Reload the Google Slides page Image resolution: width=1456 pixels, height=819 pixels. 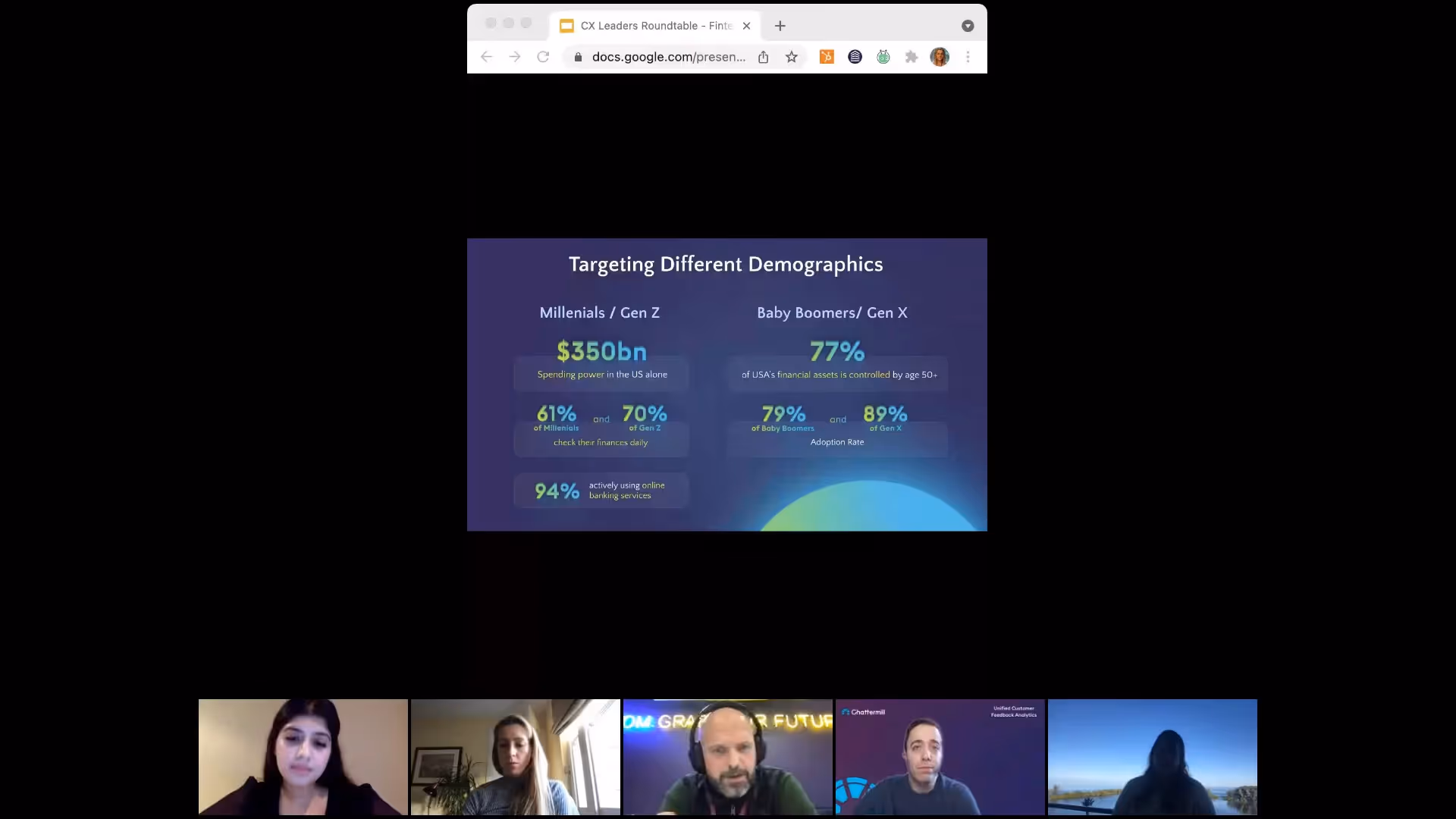pos(543,57)
